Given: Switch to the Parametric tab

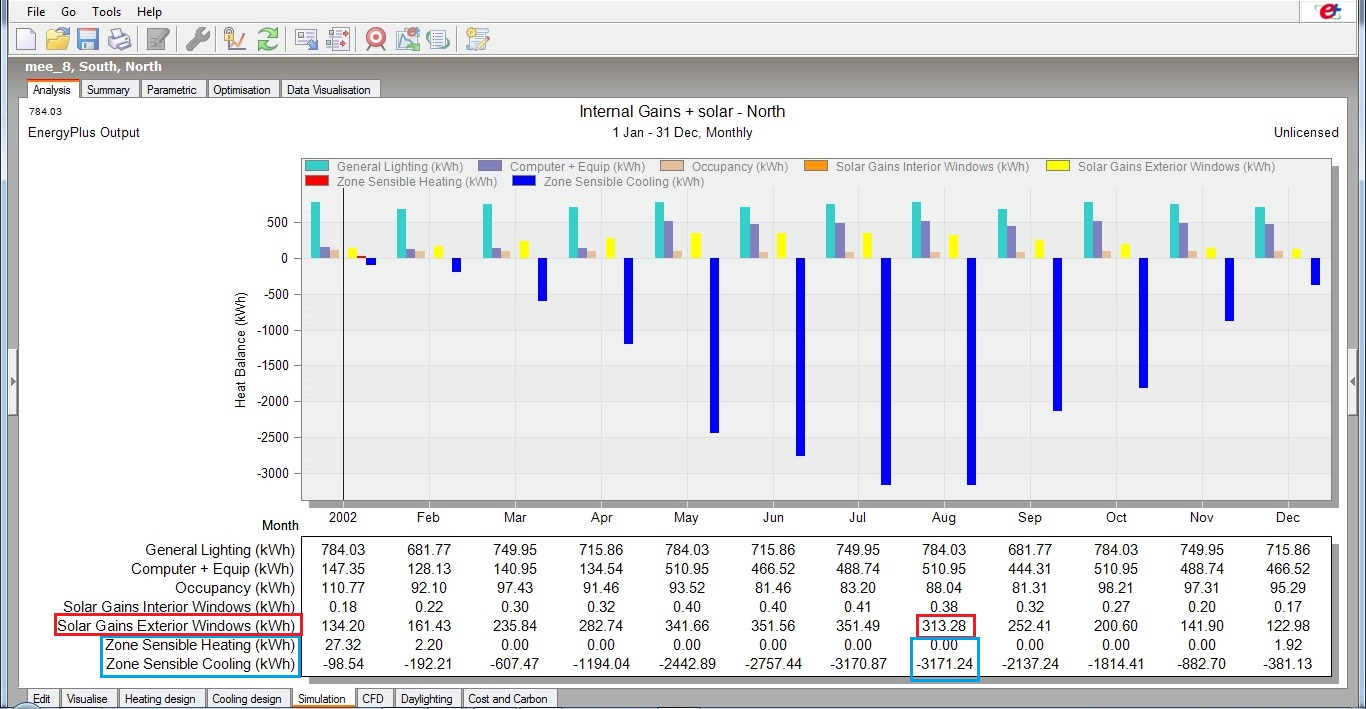Looking at the screenshot, I should click(x=171, y=89).
